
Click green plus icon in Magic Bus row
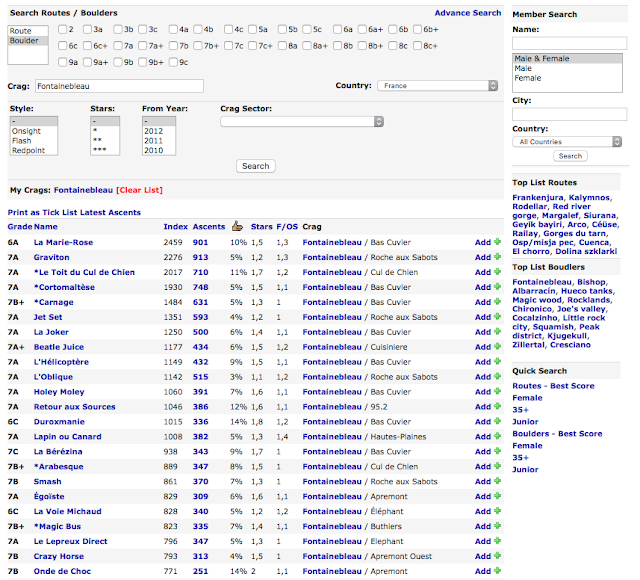point(497,526)
